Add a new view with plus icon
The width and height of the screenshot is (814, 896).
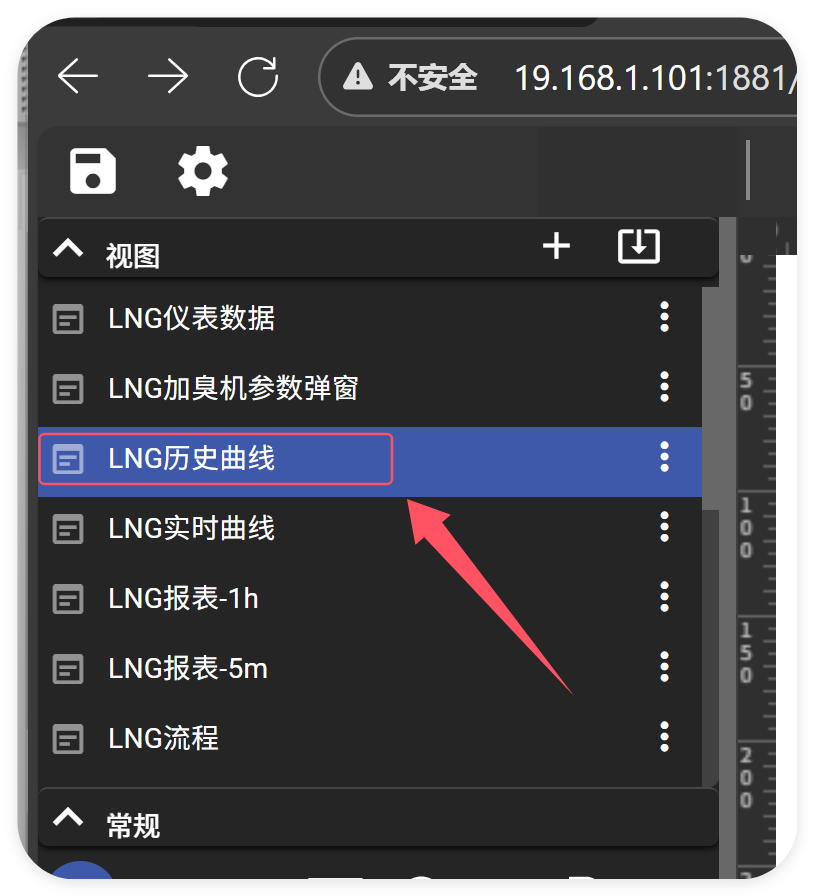pyautogui.click(x=556, y=246)
